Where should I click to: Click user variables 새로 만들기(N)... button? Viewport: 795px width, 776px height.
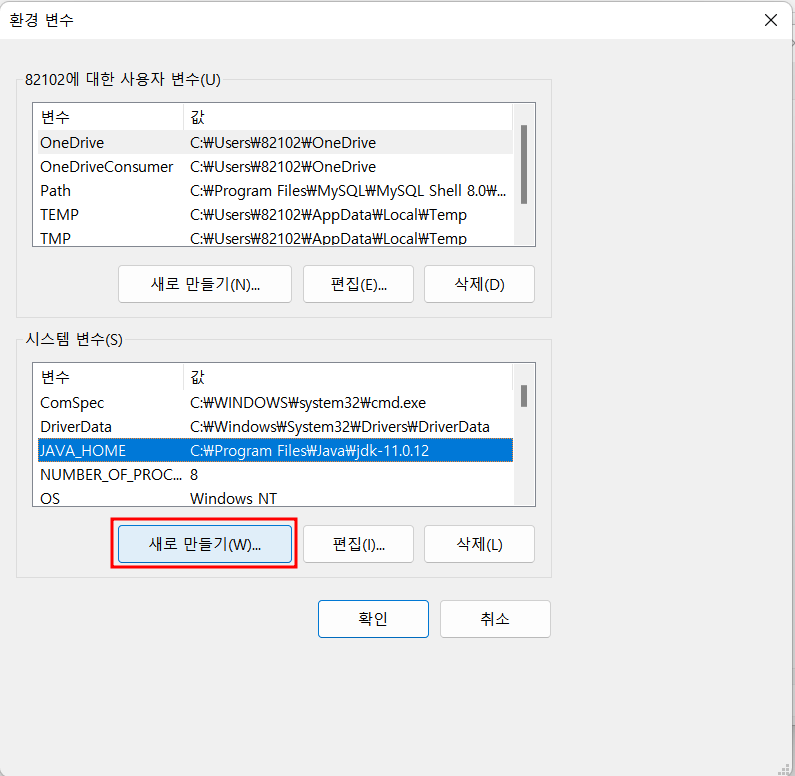(x=205, y=284)
